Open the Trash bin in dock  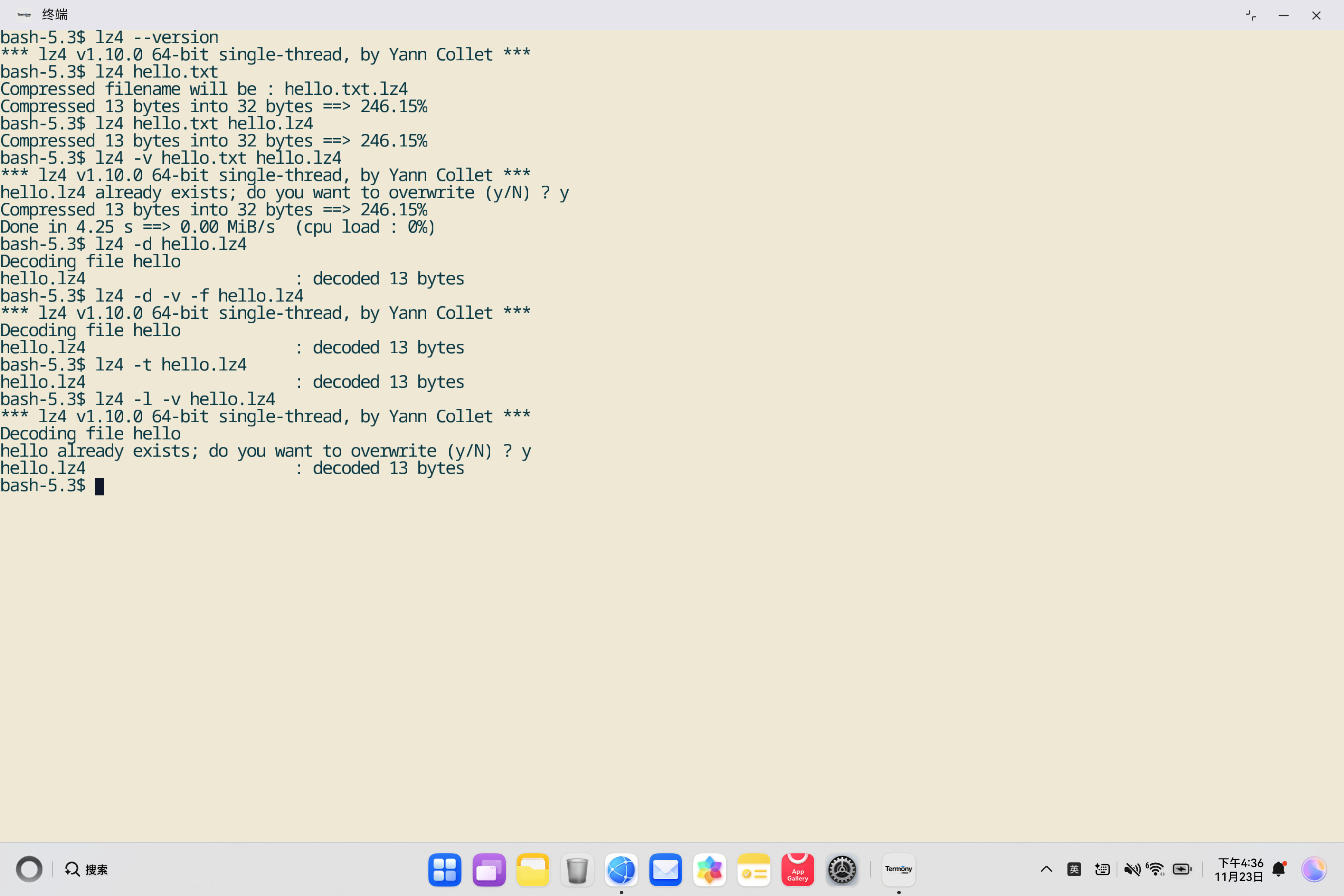tap(577, 870)
